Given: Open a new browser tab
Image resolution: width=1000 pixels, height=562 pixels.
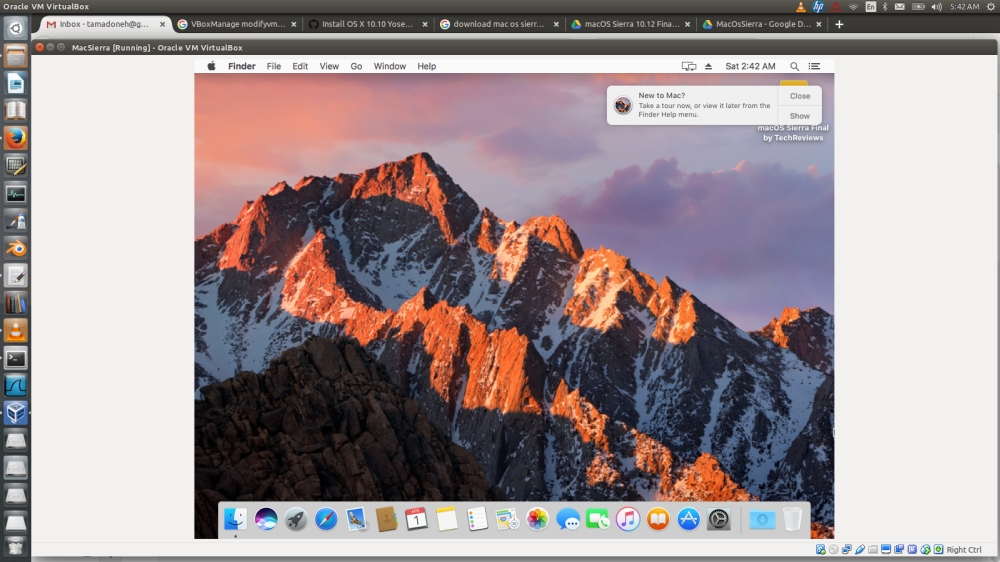Looking at the screenshot, I should point(839,24).
